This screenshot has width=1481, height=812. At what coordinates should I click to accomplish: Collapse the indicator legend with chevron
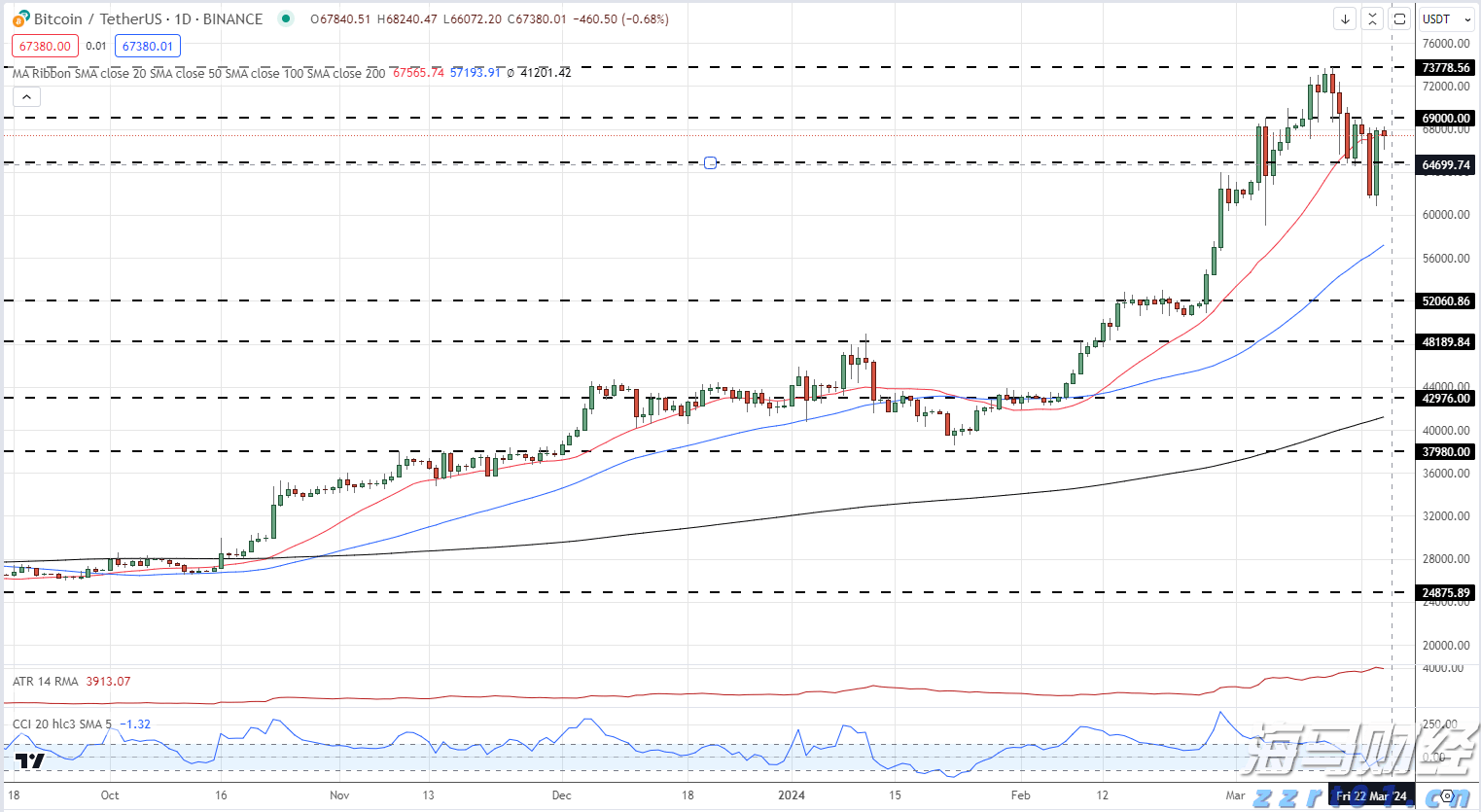coord(26,96)
